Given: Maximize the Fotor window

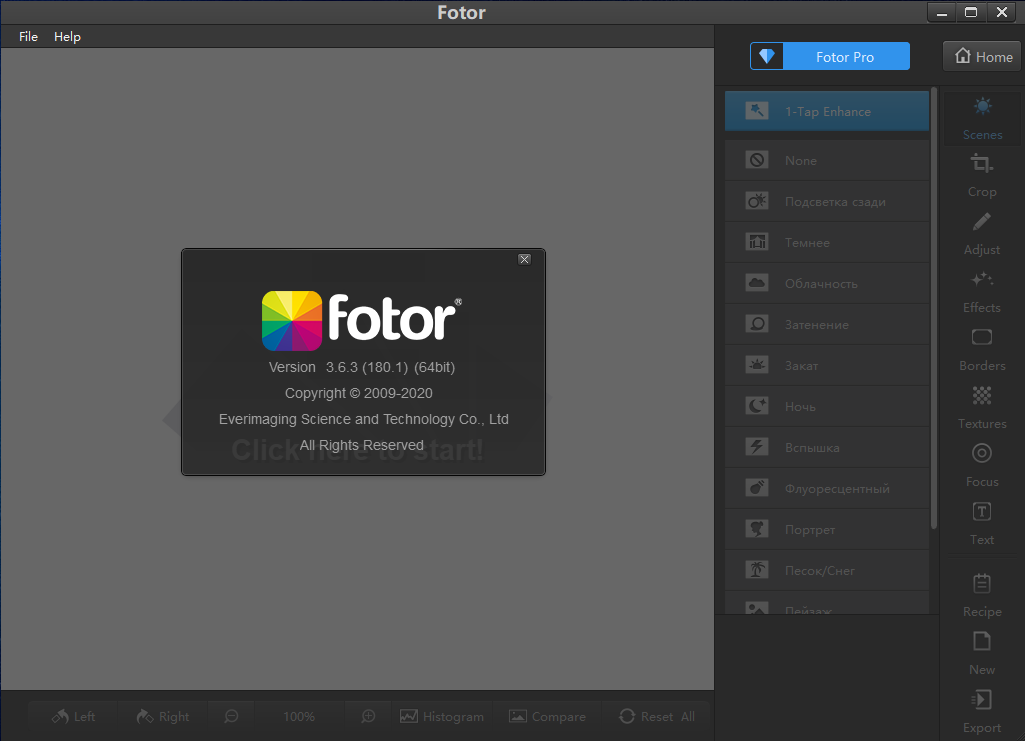Looking at the screenshot, I should coord(971,12).
